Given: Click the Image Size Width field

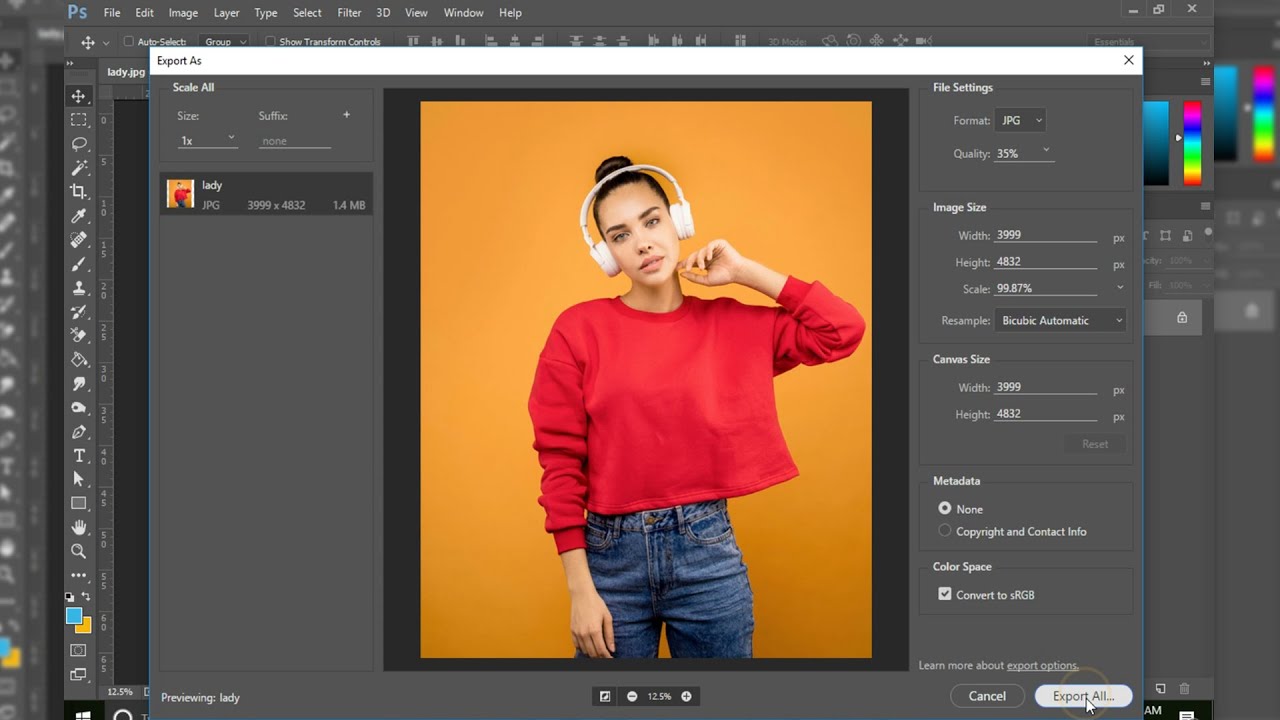Looking at the screenshot, I should 1046,235.
